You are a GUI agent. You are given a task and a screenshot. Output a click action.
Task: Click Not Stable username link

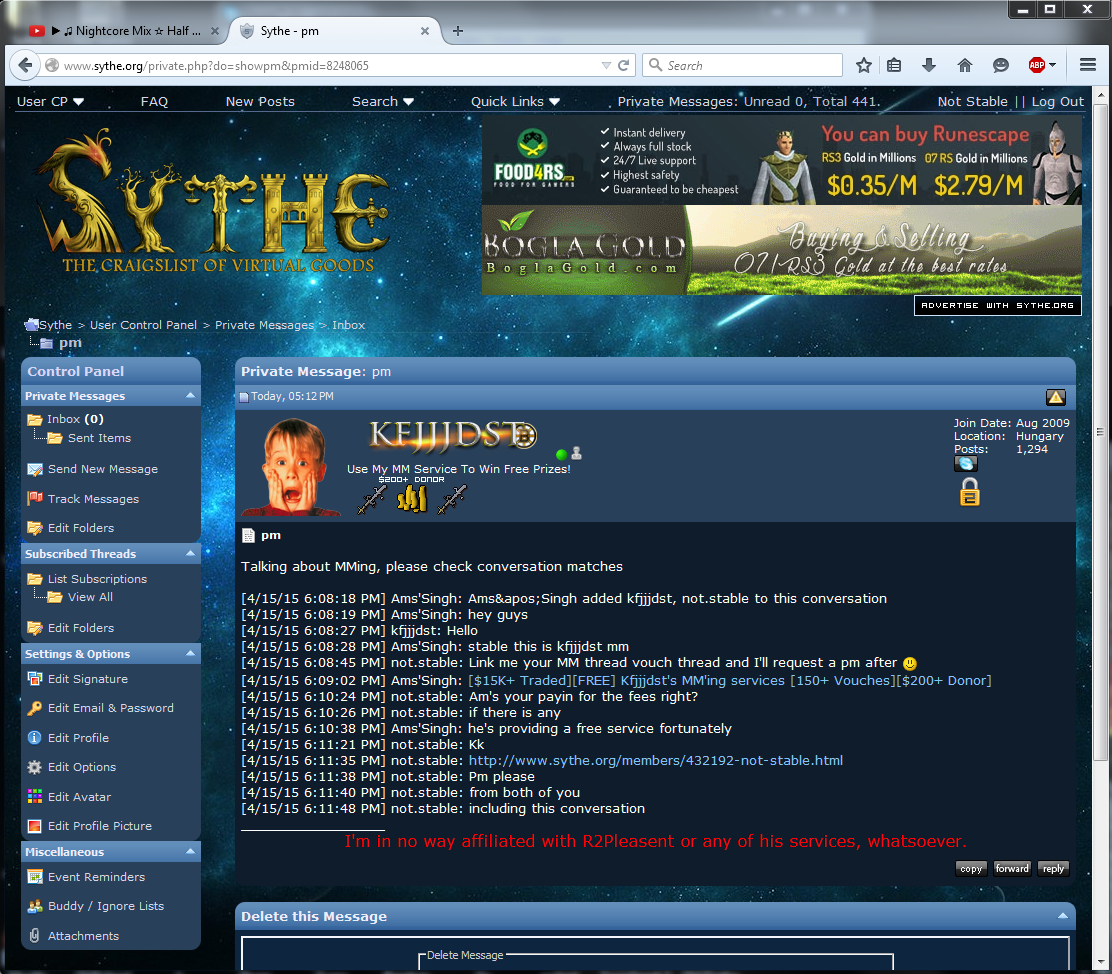click(x=972, y=101)
